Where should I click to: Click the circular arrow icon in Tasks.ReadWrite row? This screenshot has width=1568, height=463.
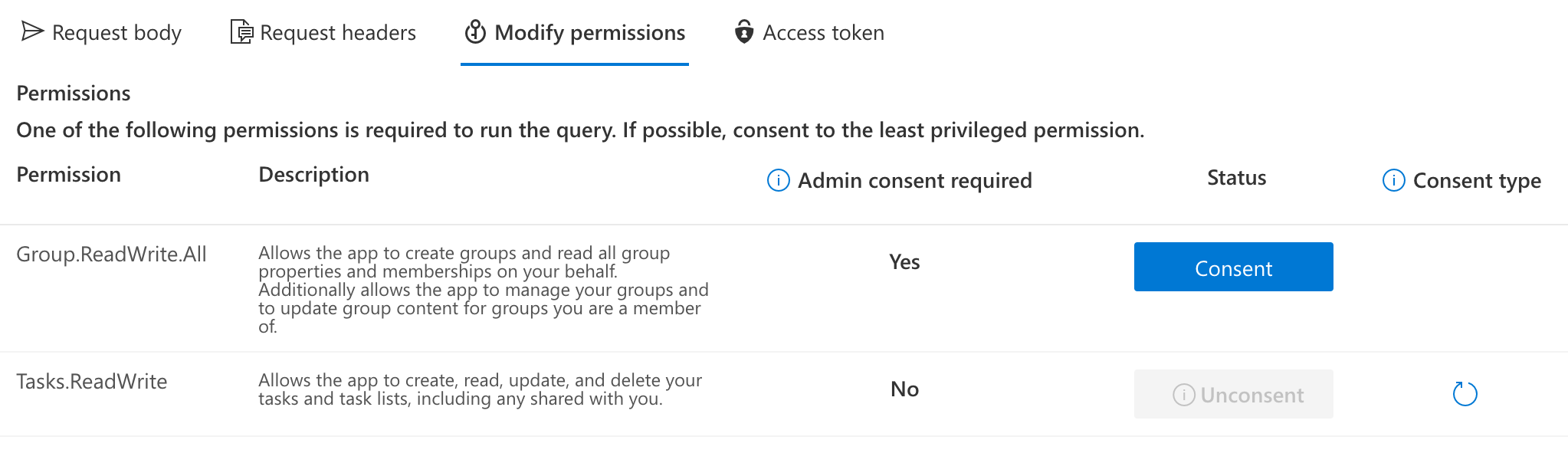coord(1465,394)
